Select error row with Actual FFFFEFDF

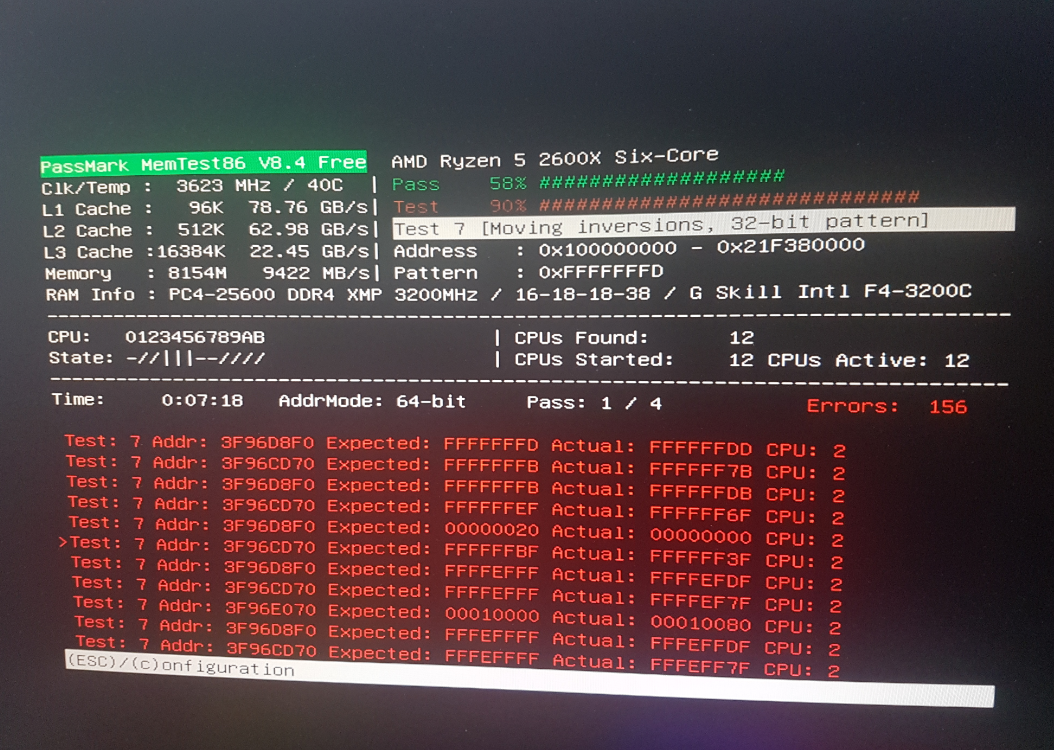coord(457,573)
